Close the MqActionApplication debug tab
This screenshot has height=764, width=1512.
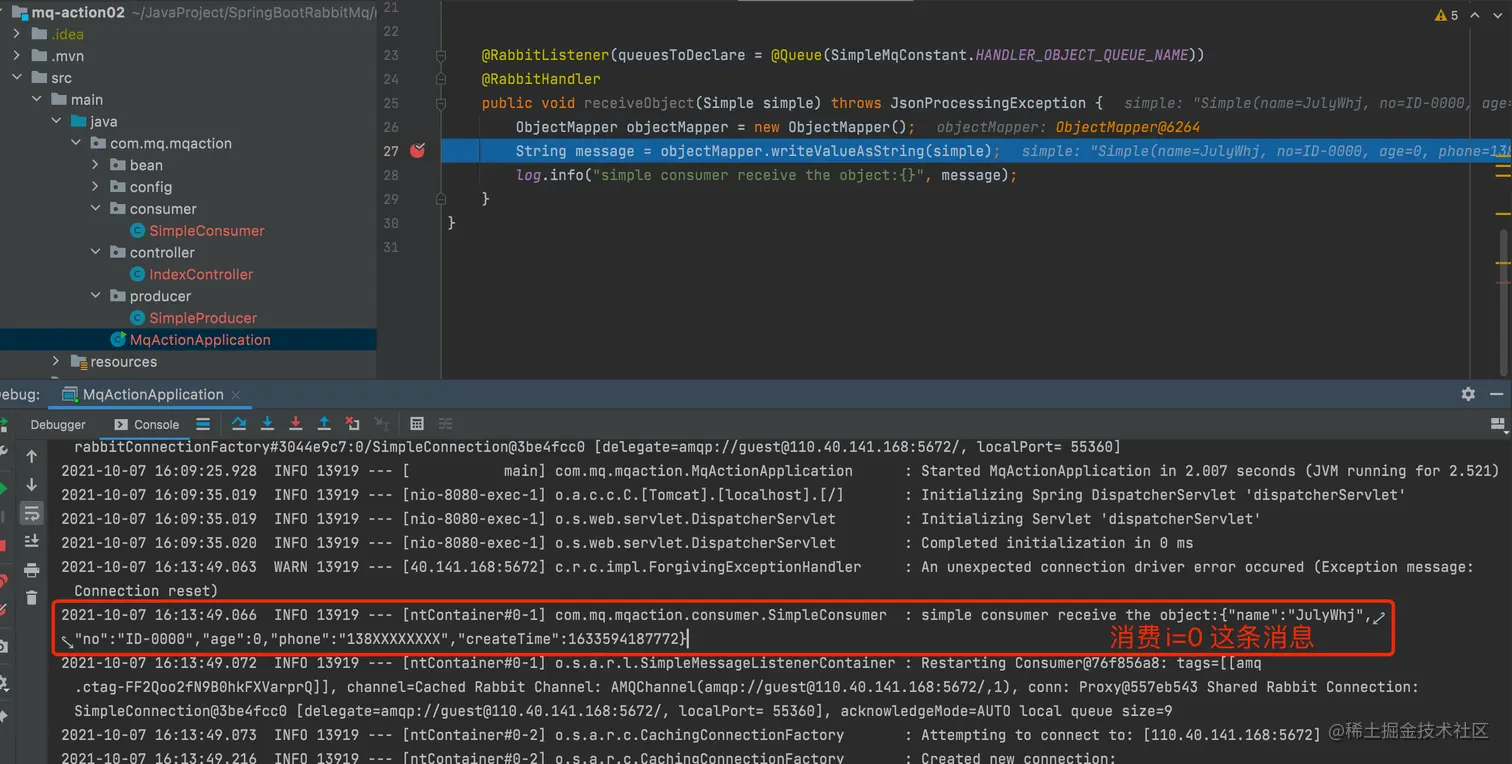[236, 395]
